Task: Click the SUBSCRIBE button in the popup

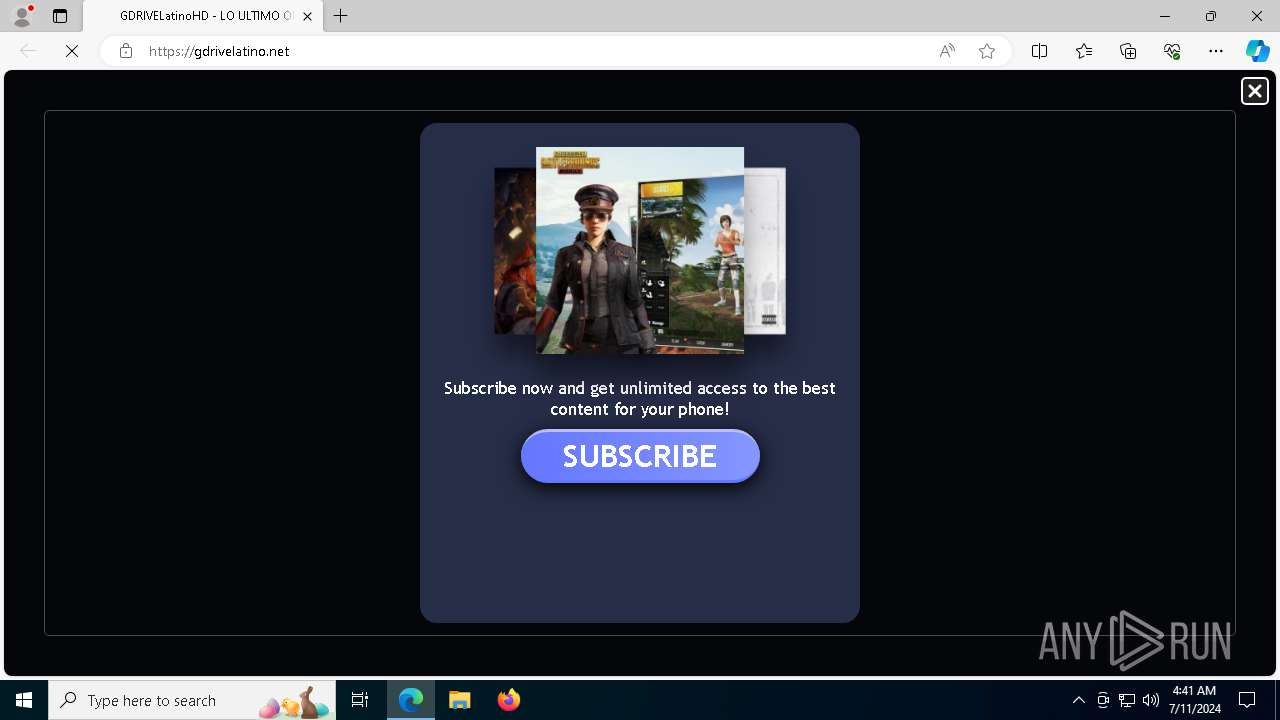Action: (640, 456)
